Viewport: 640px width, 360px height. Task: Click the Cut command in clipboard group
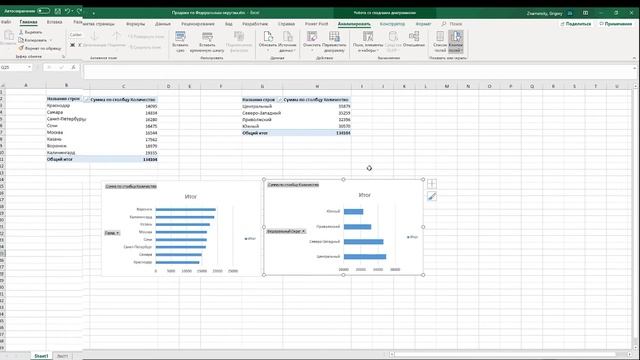pos(30,32)
